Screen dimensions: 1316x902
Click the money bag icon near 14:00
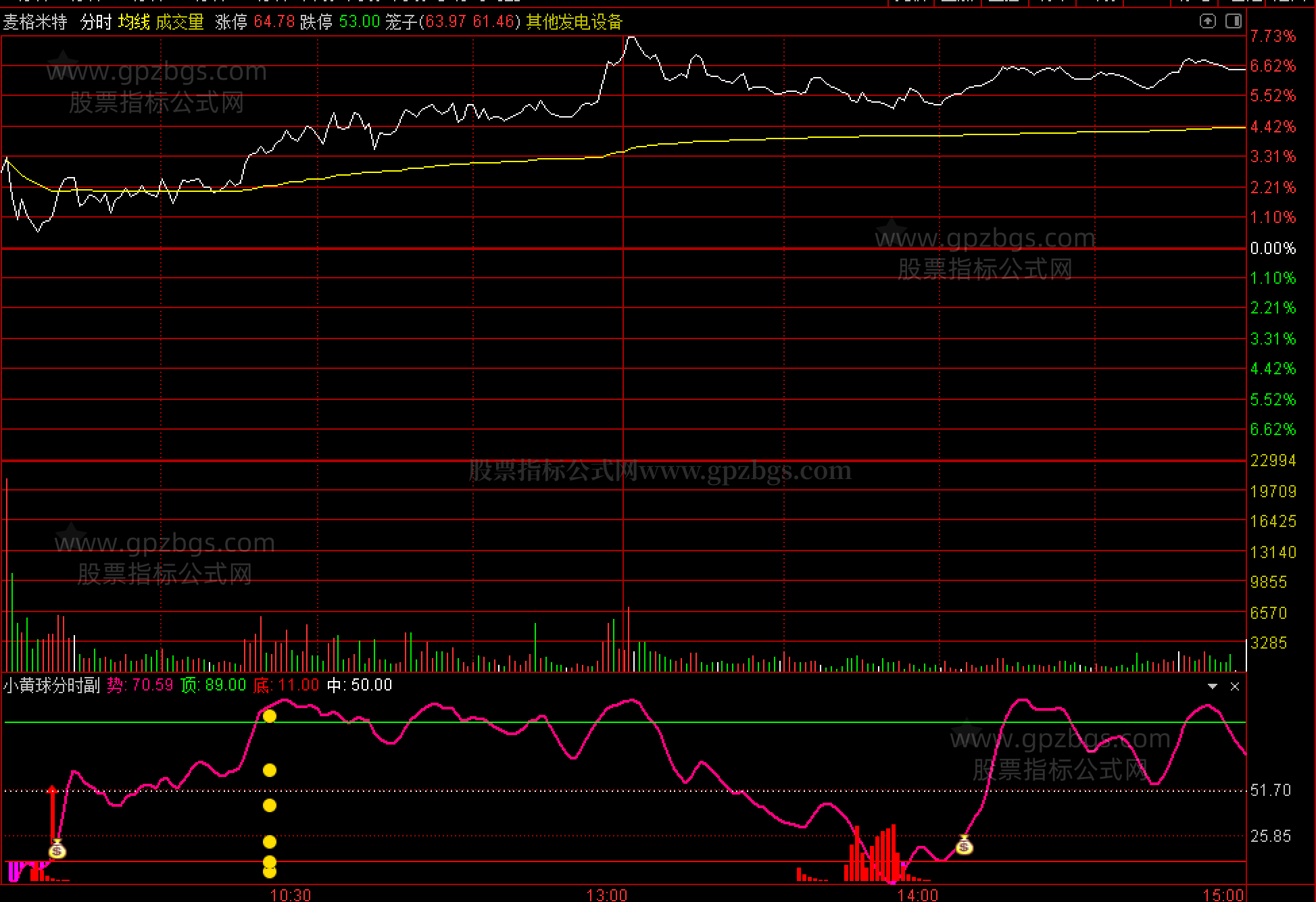coord(965,845)
